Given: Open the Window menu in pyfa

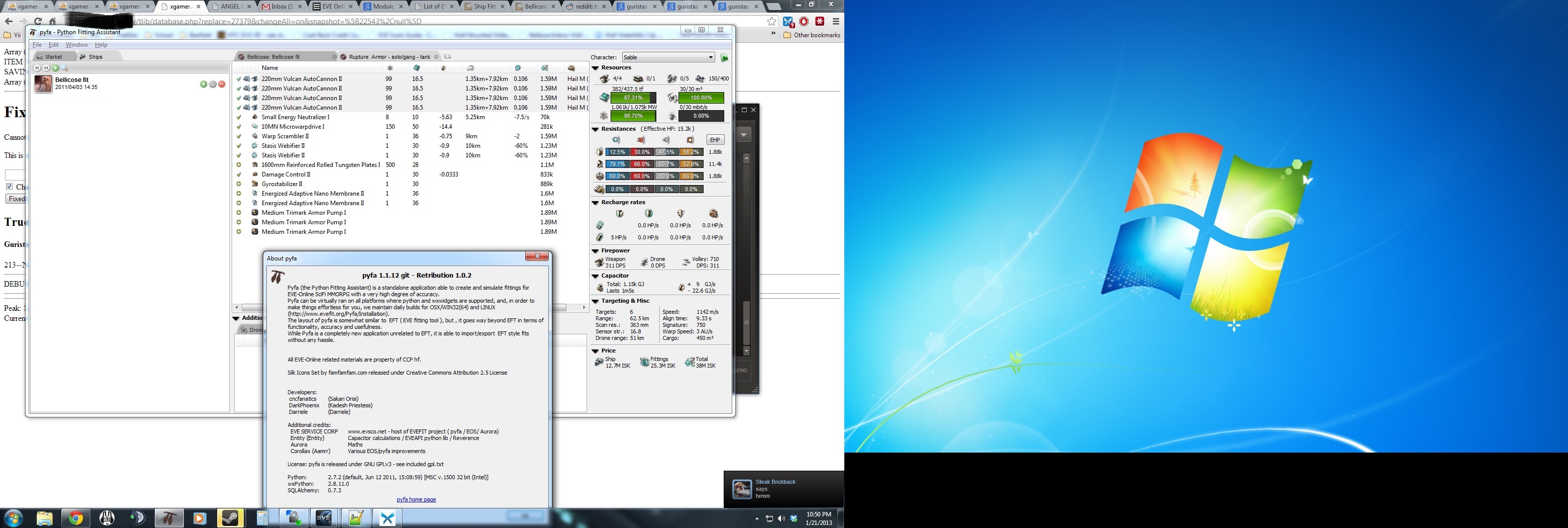Looking at the screenshot, I should pos(77,45).
